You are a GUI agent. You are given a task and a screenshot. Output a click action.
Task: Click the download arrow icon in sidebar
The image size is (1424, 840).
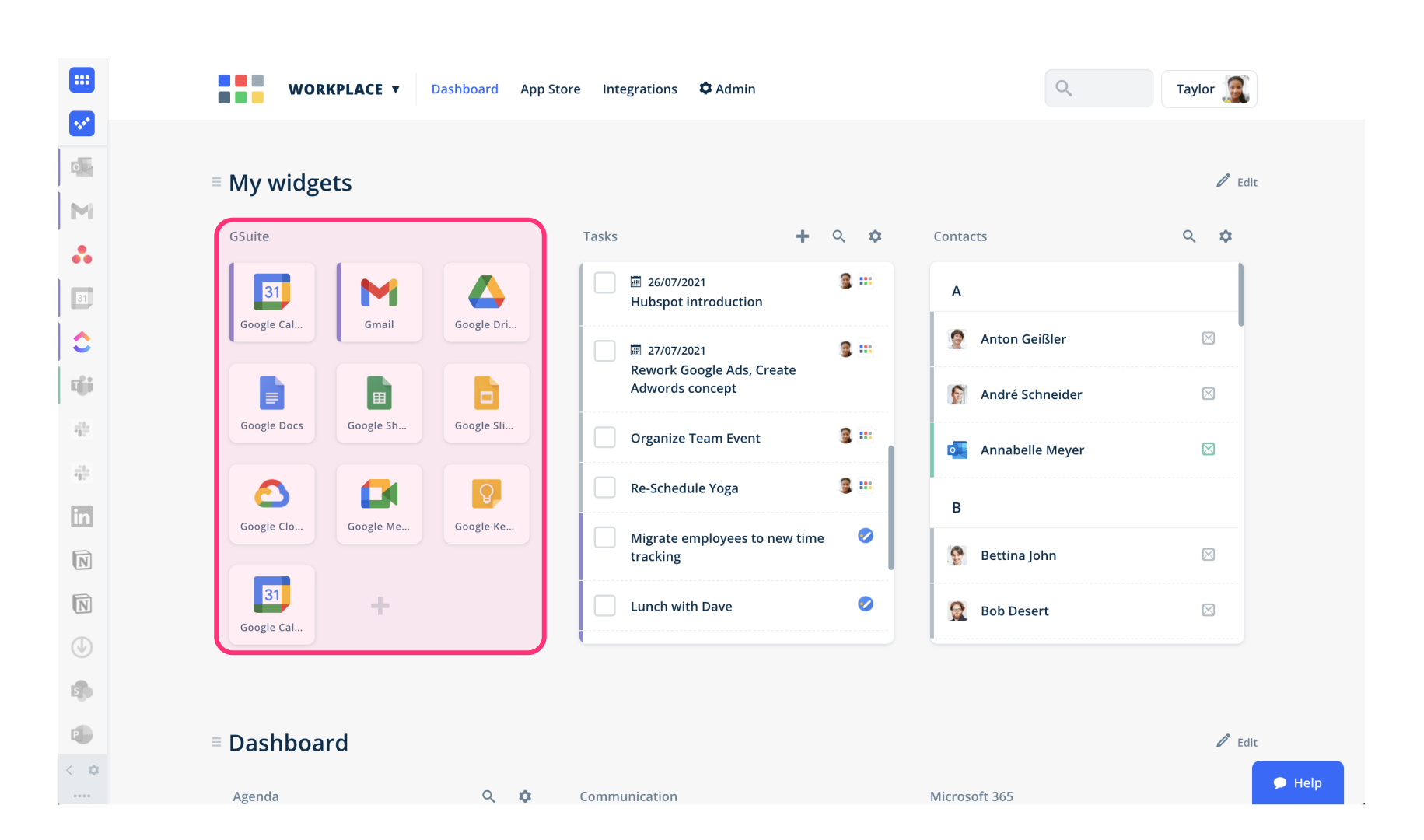point(82,647)
